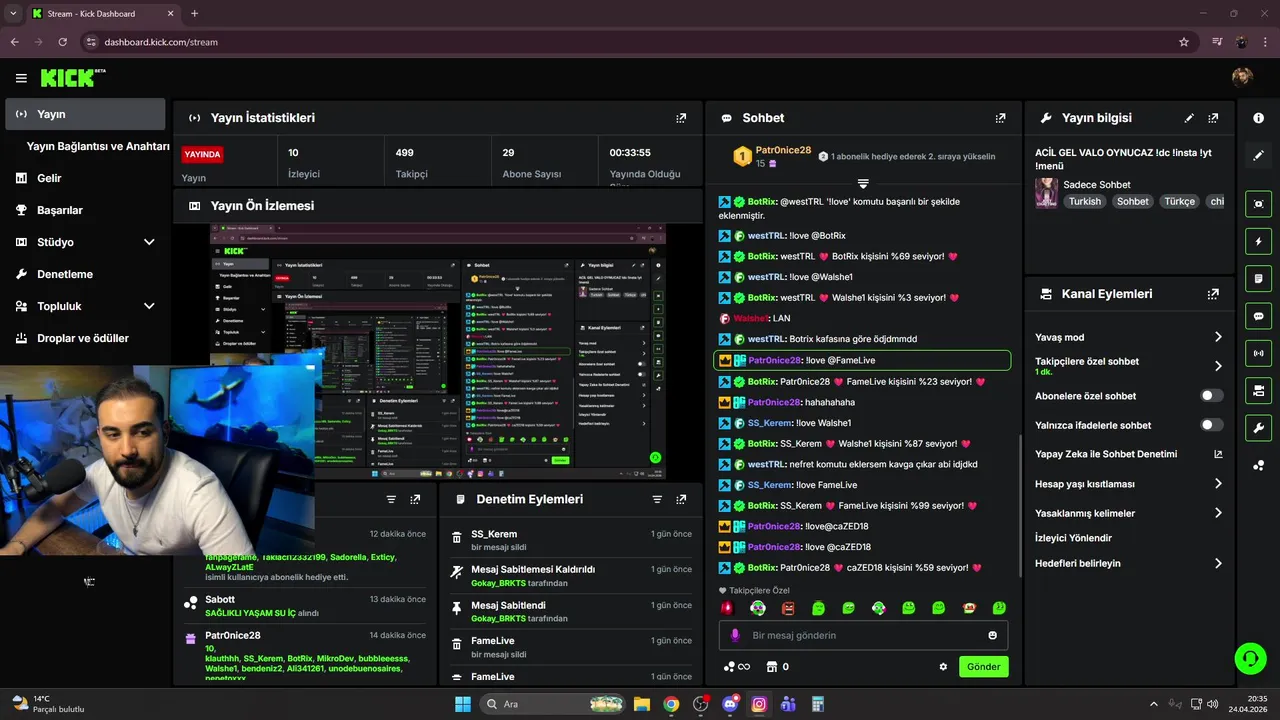
Task: Pop out the Yayın bilgisi panel
Action: point(1213,118)
